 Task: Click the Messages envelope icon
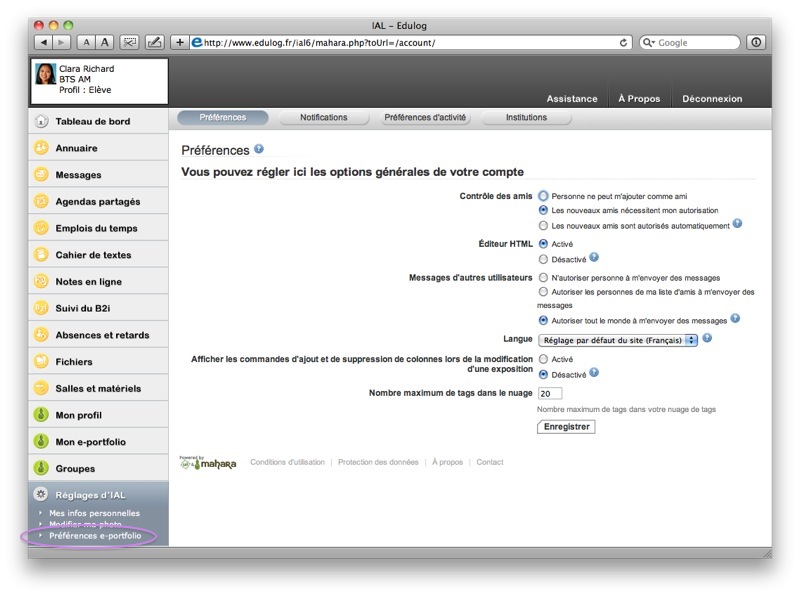(x=41, y=175)
